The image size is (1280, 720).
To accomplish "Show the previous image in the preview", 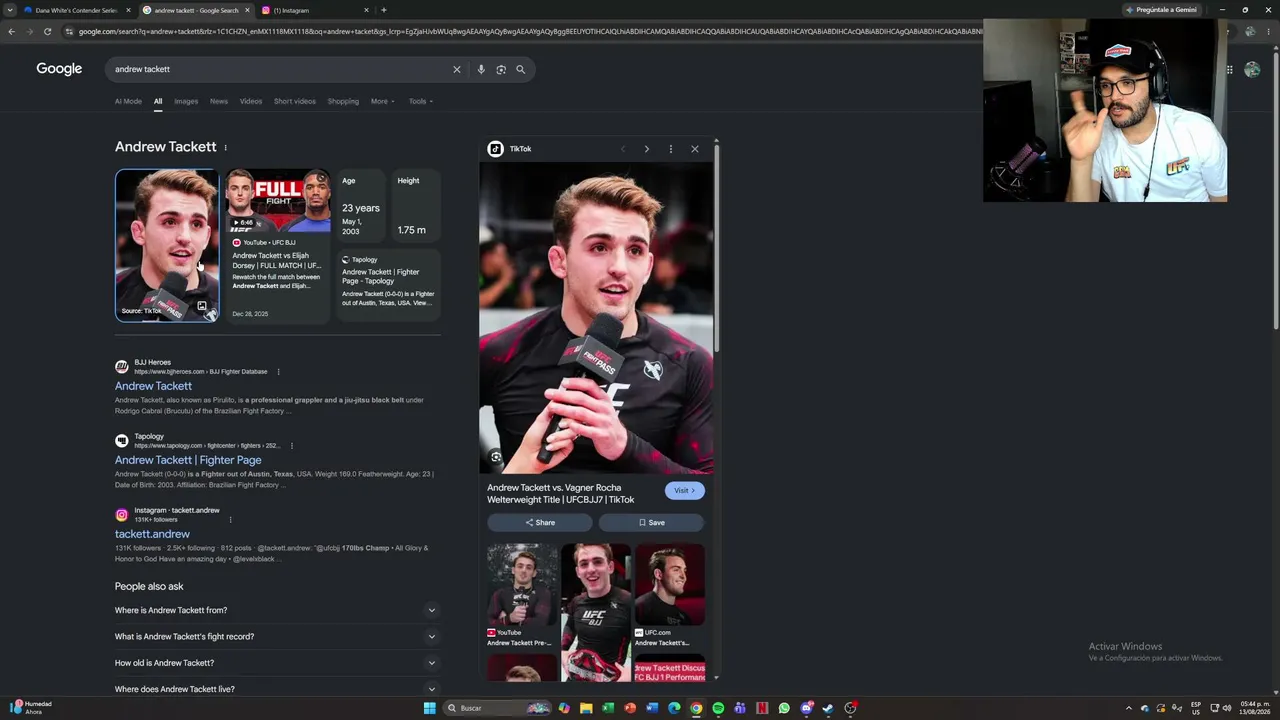I will [x=622, y=149].
